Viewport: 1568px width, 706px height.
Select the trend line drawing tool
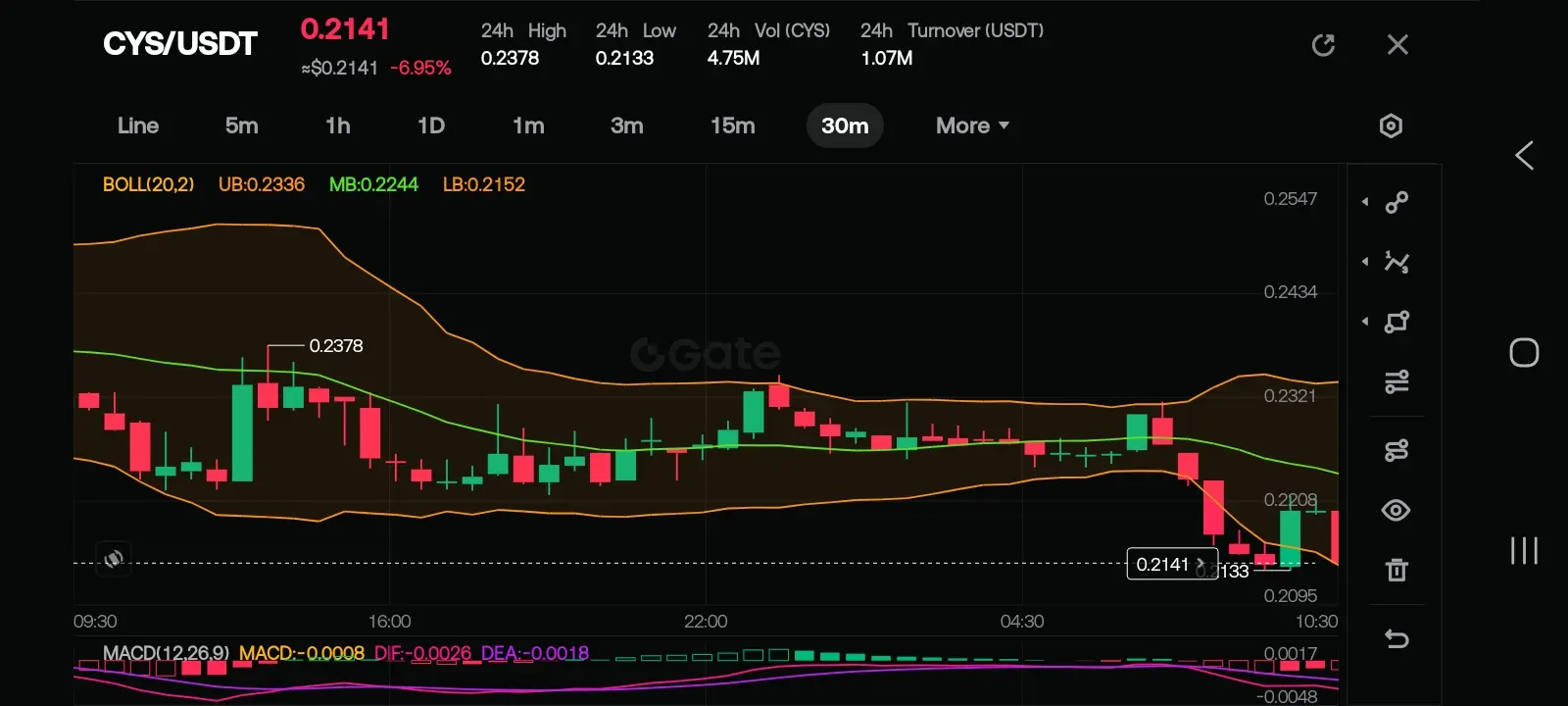coord(1396,202)
